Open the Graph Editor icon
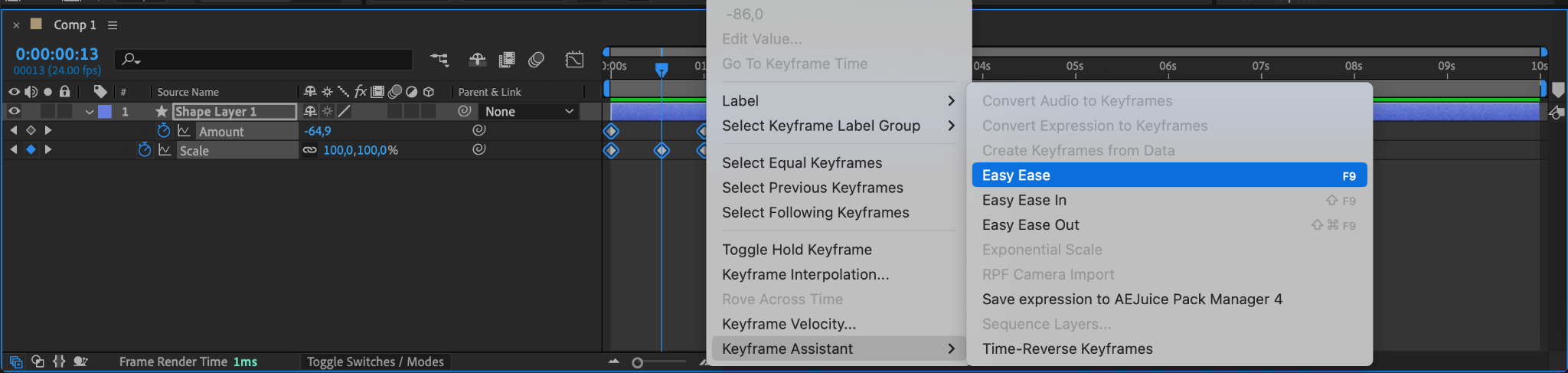1568x373 pixels. 574,60
